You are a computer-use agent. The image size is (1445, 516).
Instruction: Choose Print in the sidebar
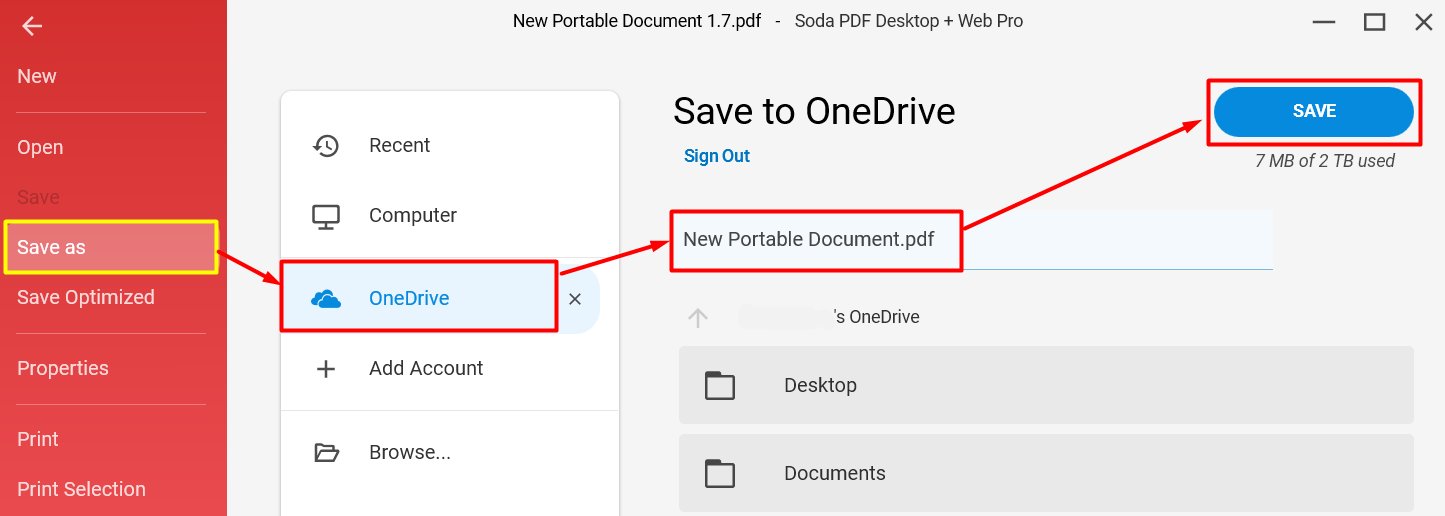coord(38,439)
